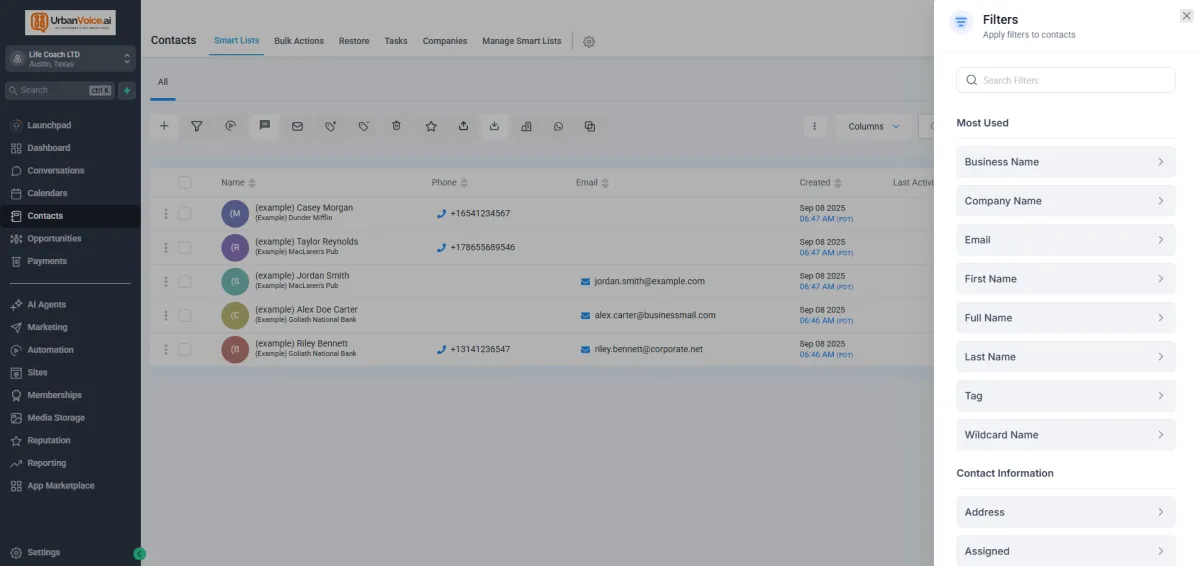Expand the Business Name filter
Viewport: 1200px width, 566px height.
(x=1066, y=162)
